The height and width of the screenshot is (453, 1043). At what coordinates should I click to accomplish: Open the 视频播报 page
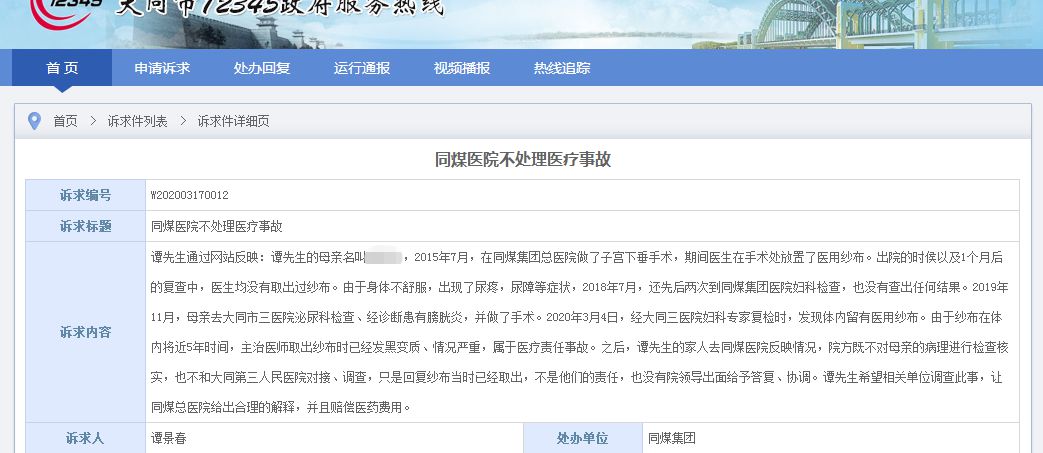[462, 68]
